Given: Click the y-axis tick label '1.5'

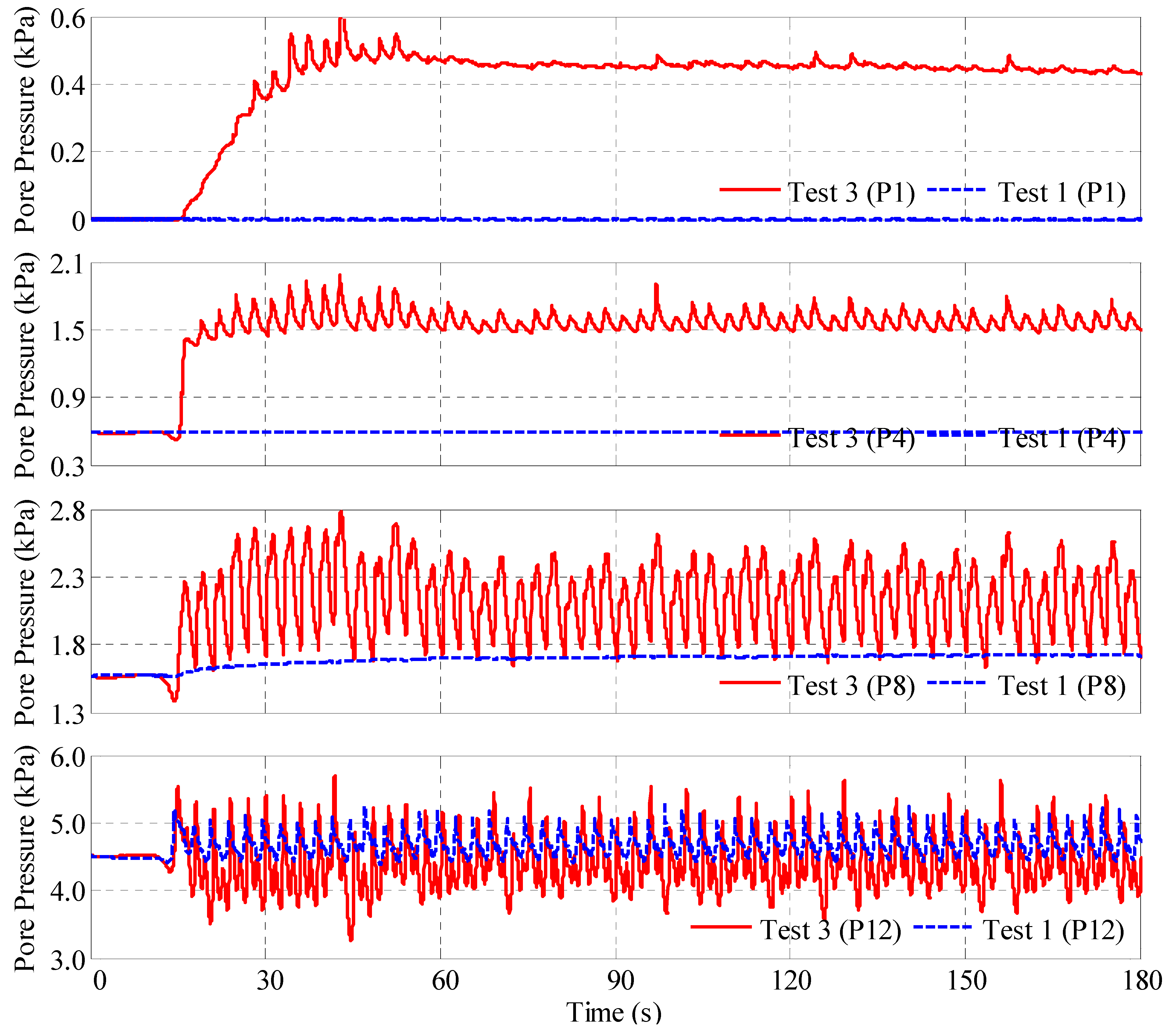Looking at the screenshot, I should [68, 331].
